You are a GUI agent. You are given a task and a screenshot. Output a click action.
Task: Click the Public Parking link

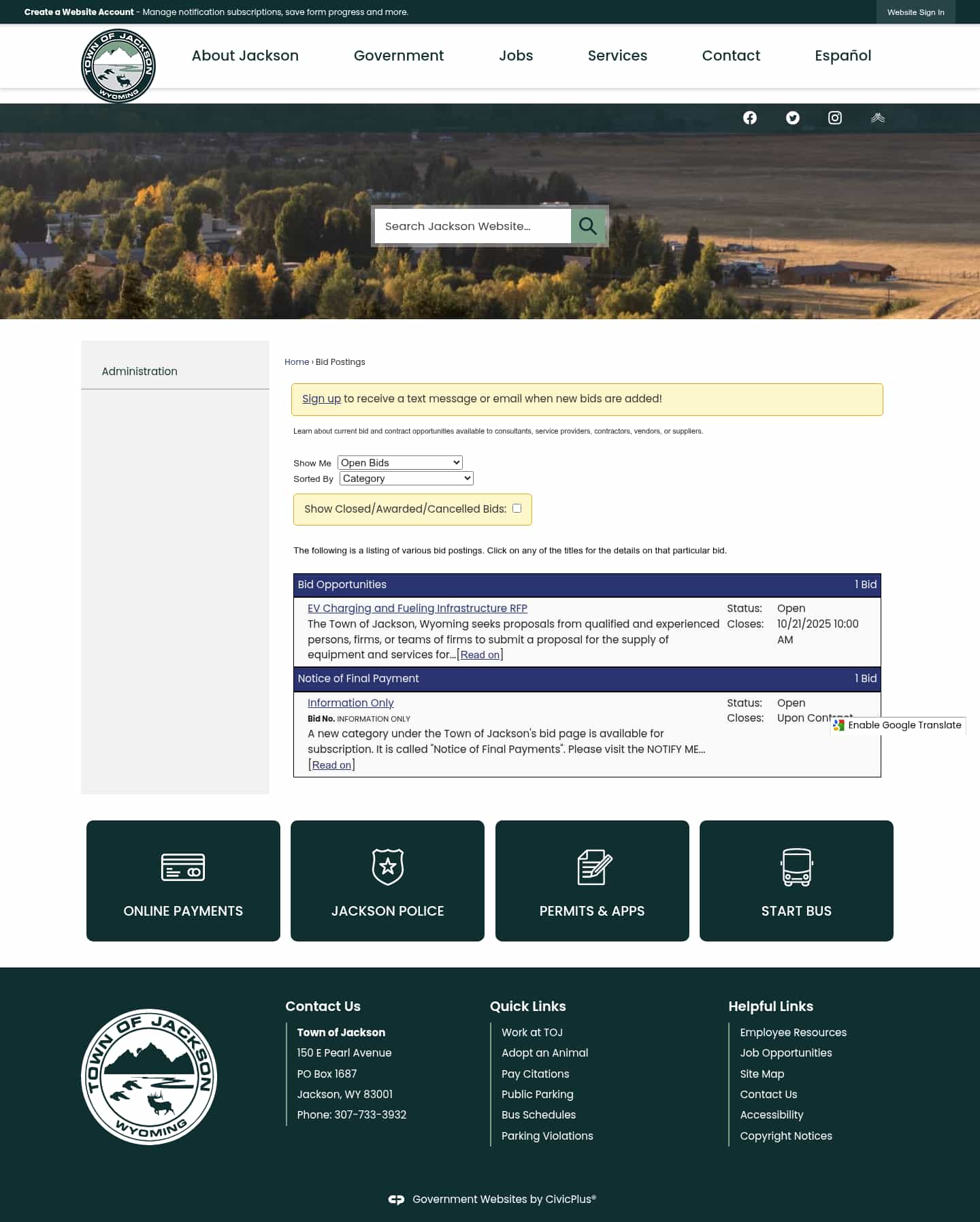pyautogui.click(x=538, y=1095)
